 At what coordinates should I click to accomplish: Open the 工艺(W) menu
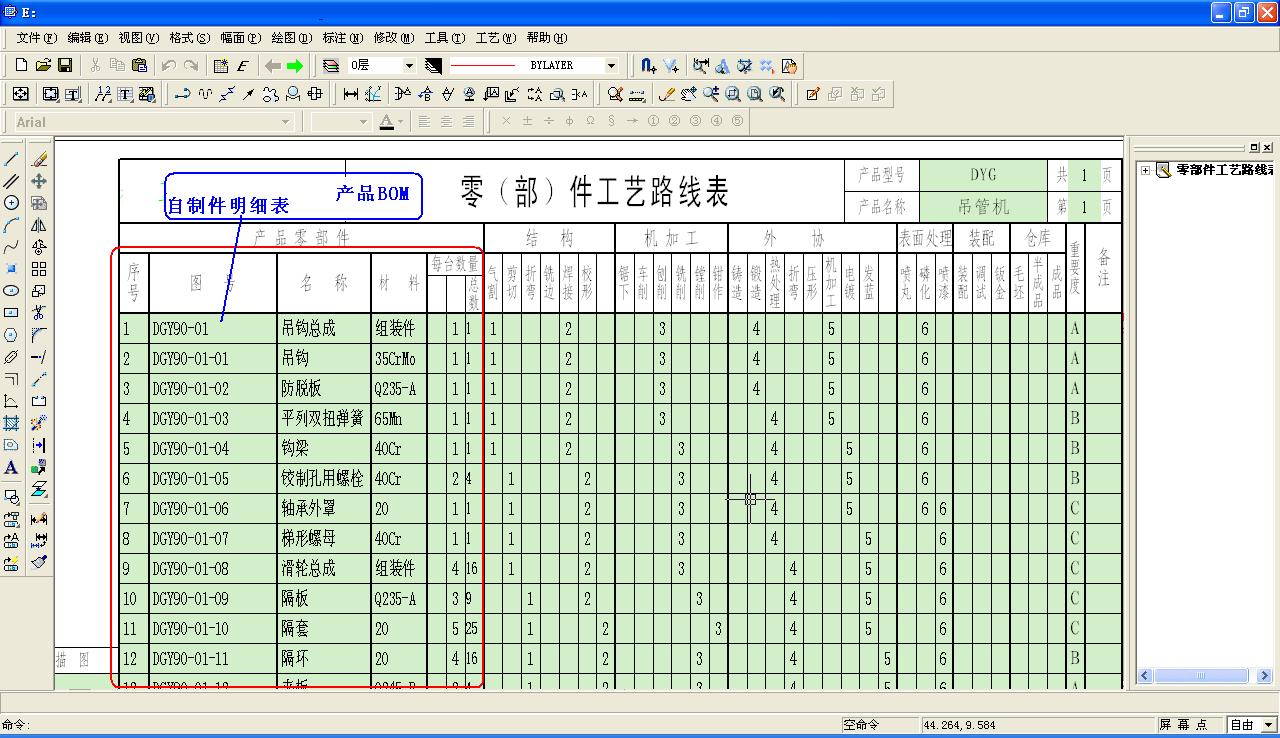(495, 38)
